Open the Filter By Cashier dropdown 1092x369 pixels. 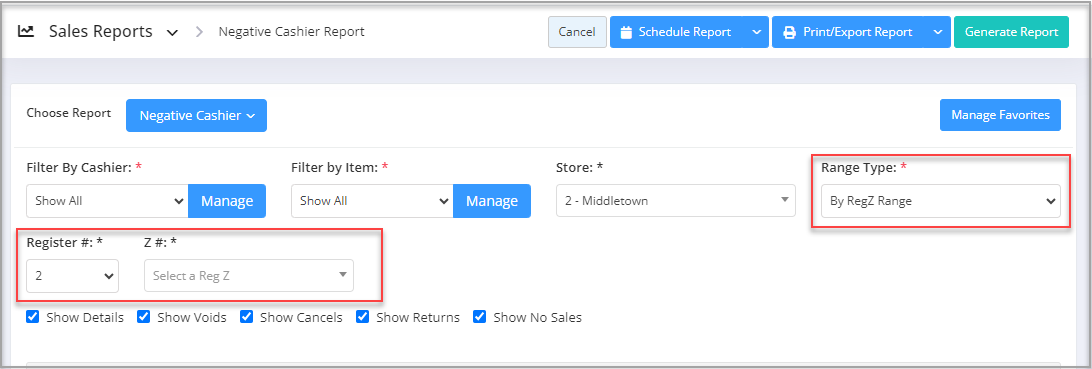107,201
